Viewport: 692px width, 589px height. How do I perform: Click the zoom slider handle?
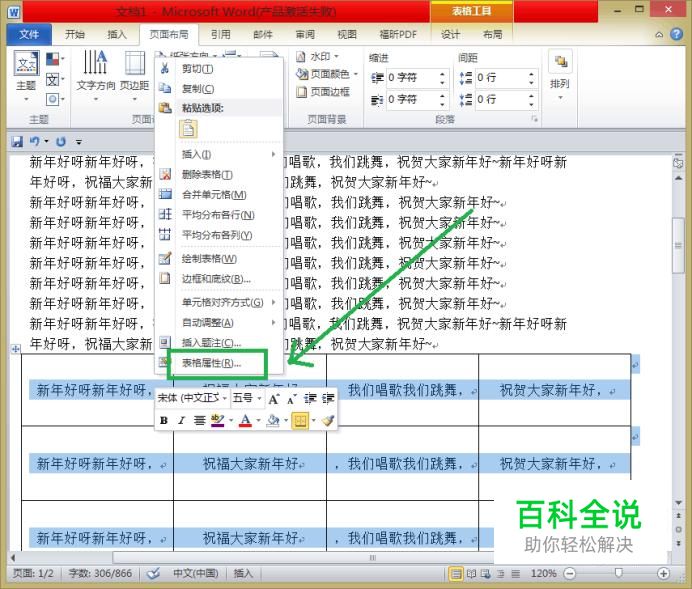click(618, 573)
